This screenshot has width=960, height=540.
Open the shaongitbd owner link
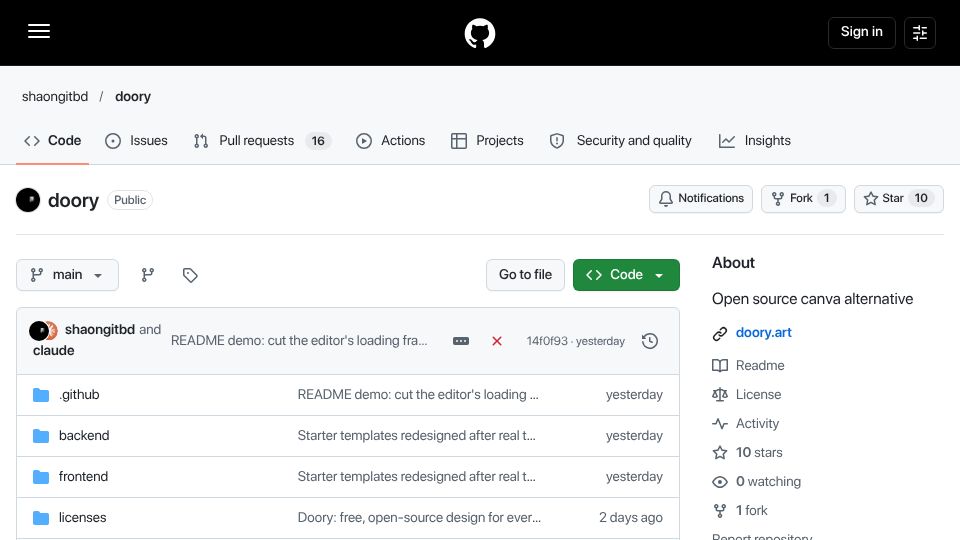point(55,97)
